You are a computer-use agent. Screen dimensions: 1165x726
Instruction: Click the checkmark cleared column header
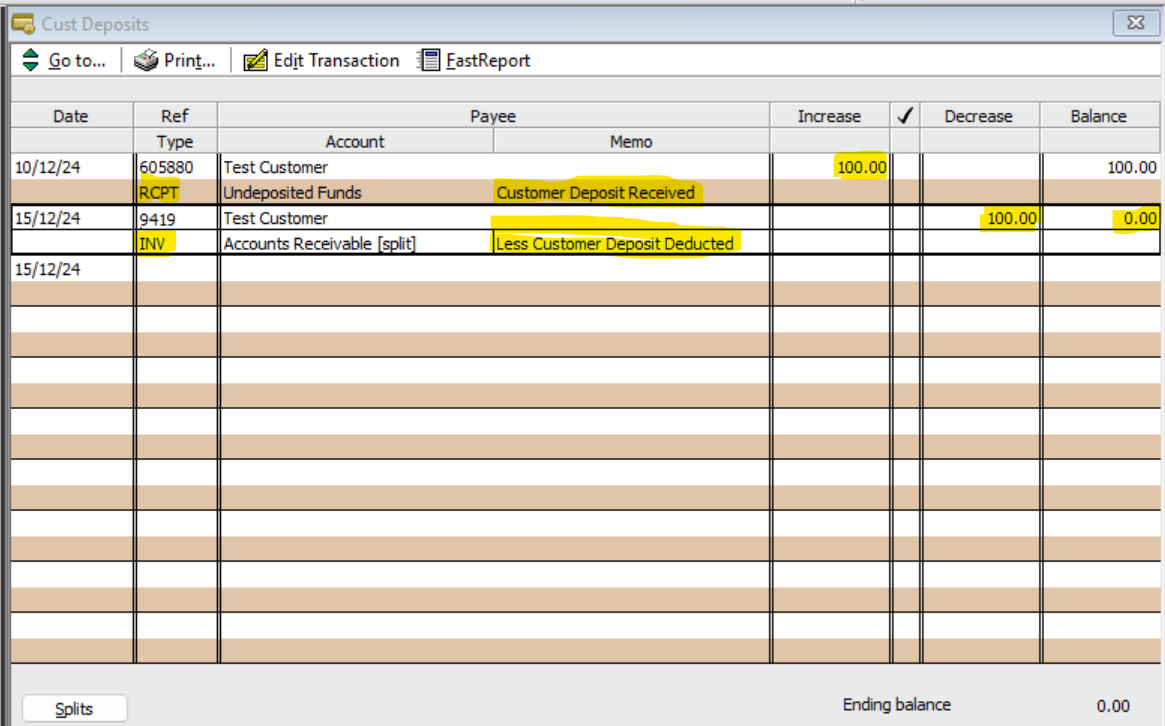pos(905,116)
